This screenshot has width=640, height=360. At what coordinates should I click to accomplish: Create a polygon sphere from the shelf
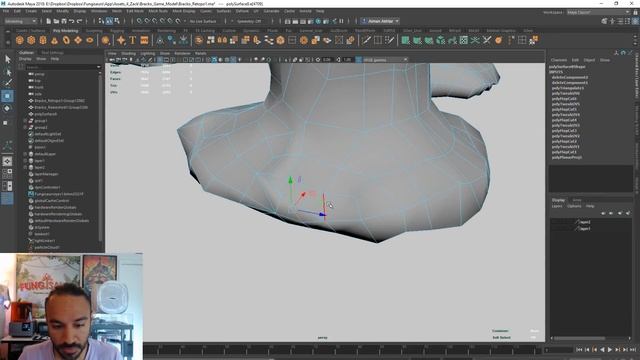tap(20, 40)
